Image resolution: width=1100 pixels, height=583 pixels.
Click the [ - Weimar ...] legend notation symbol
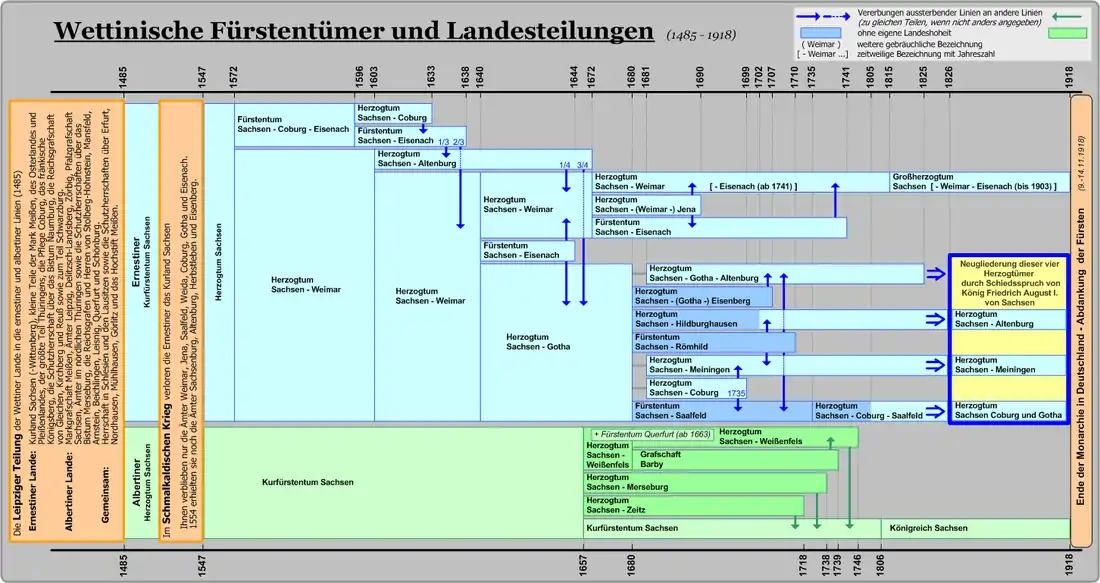pyautogui.click(x=821, y=54)
